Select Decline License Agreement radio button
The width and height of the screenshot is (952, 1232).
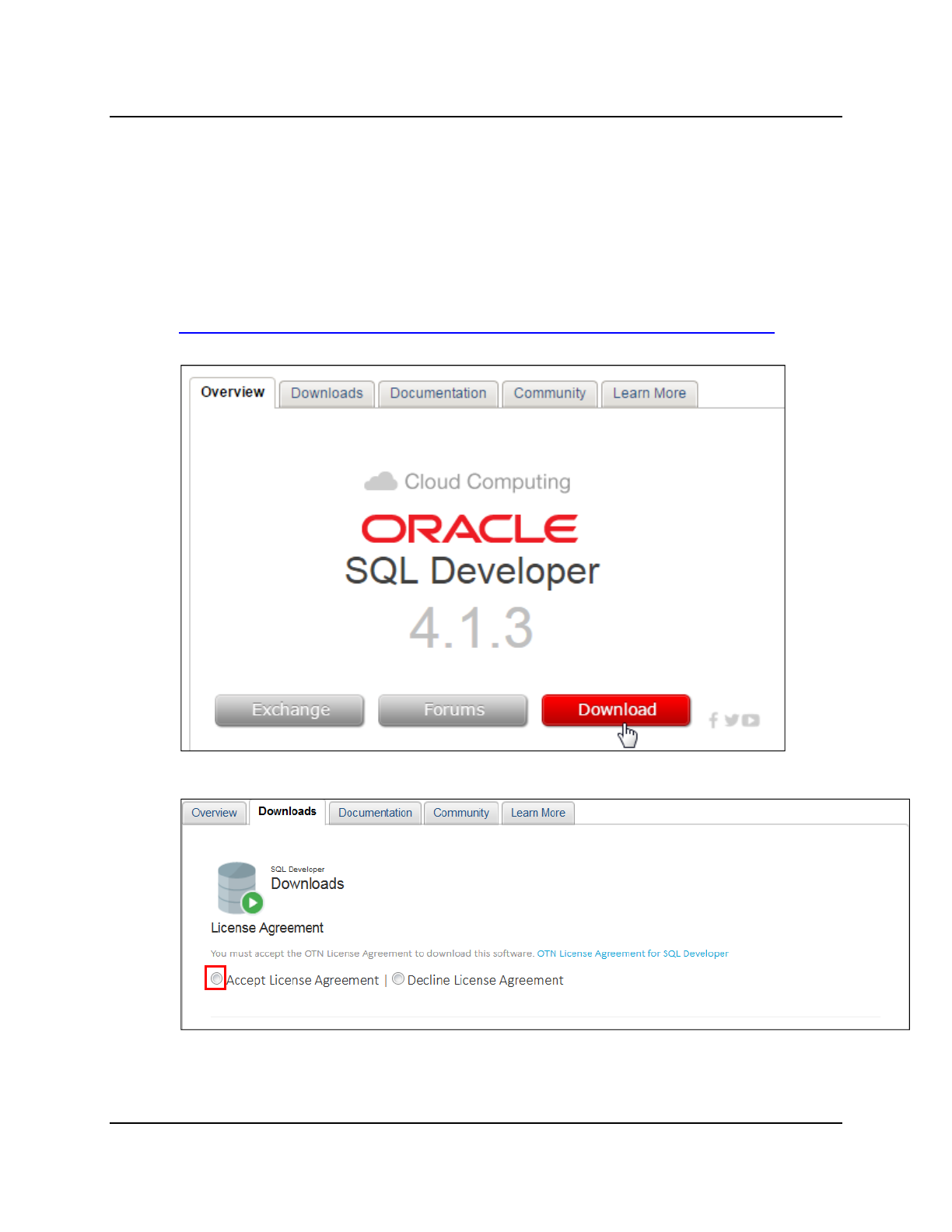[x=398, y=979]
